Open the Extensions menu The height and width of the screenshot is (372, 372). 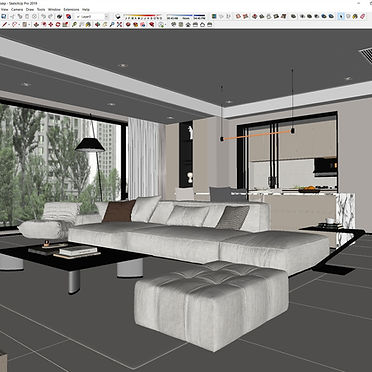[x=71, y=9]
